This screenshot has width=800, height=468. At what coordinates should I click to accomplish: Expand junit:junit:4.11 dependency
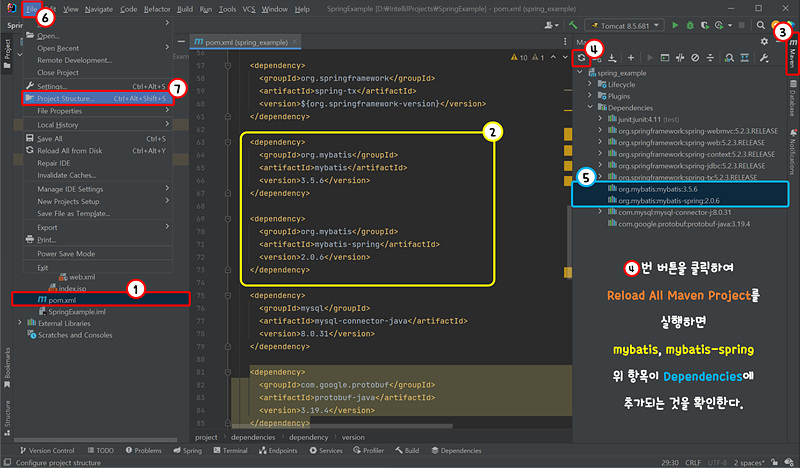click(601, 119)
